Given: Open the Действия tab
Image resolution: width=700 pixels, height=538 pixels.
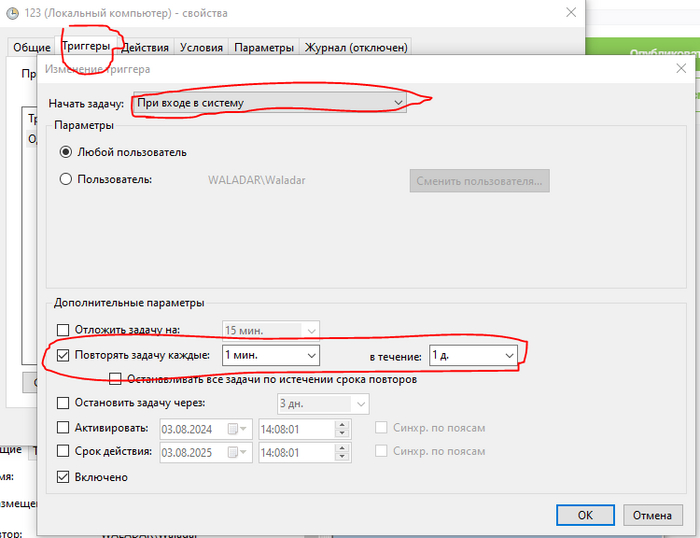Looking at the screenshot, I should click(x=145, y=47).
